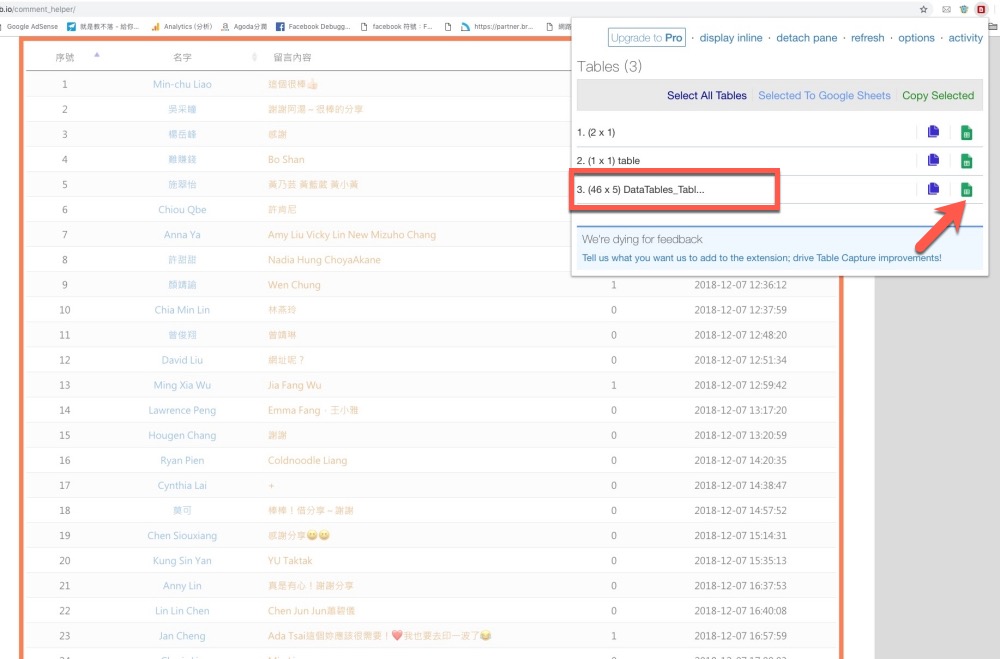Viewport: 1000px width, 659px height.
Task: Export table 2 (1 x 1) to Google Sheets
Action: [x=966, y=161]
